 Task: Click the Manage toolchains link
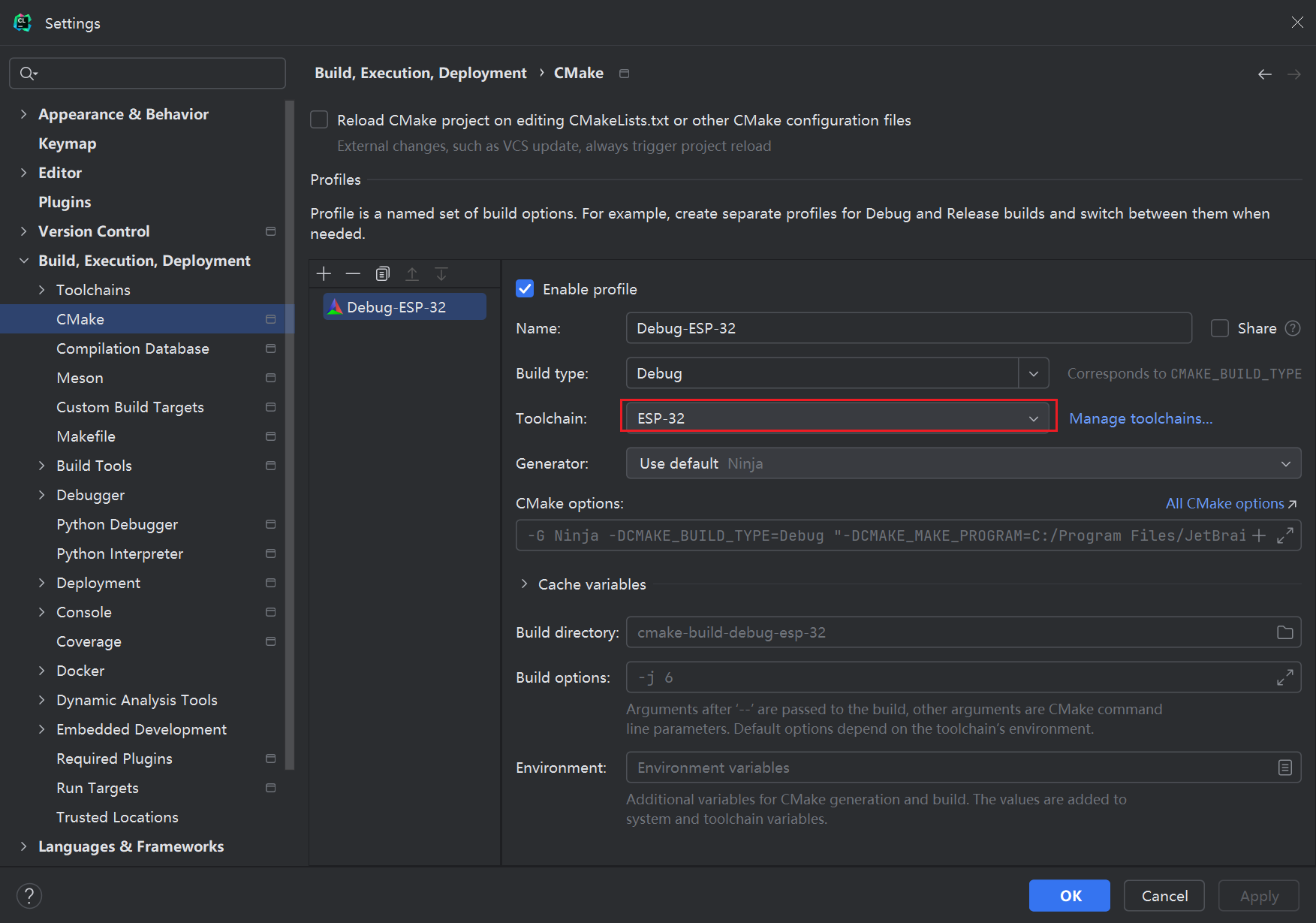click(1140, 418)
